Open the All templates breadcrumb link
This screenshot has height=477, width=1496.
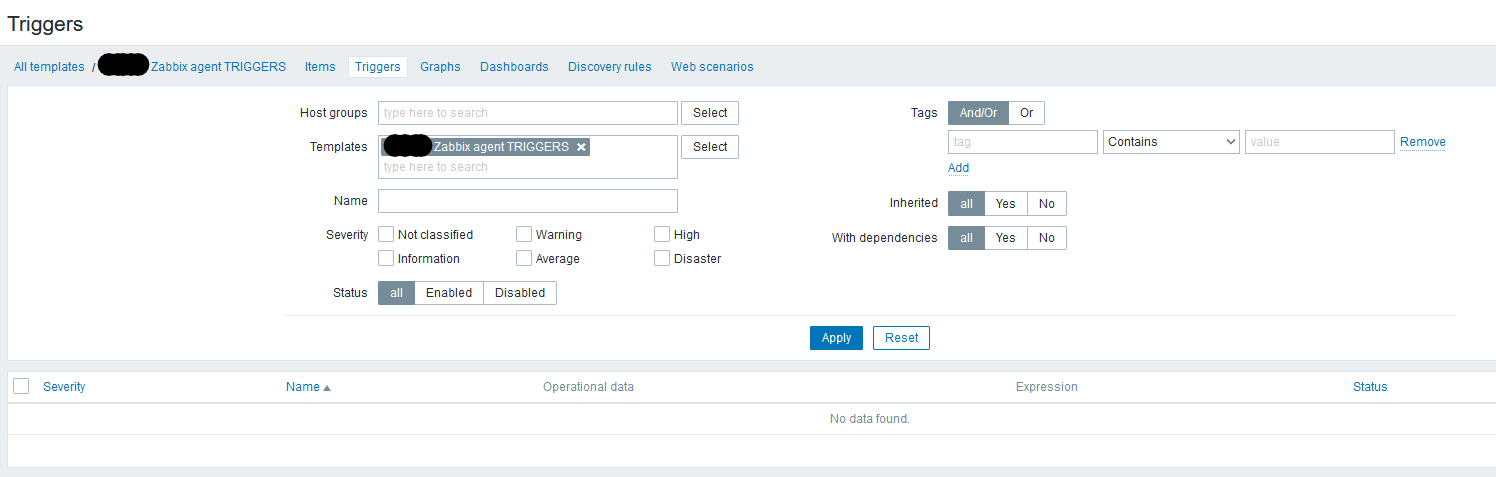(49, 67)
